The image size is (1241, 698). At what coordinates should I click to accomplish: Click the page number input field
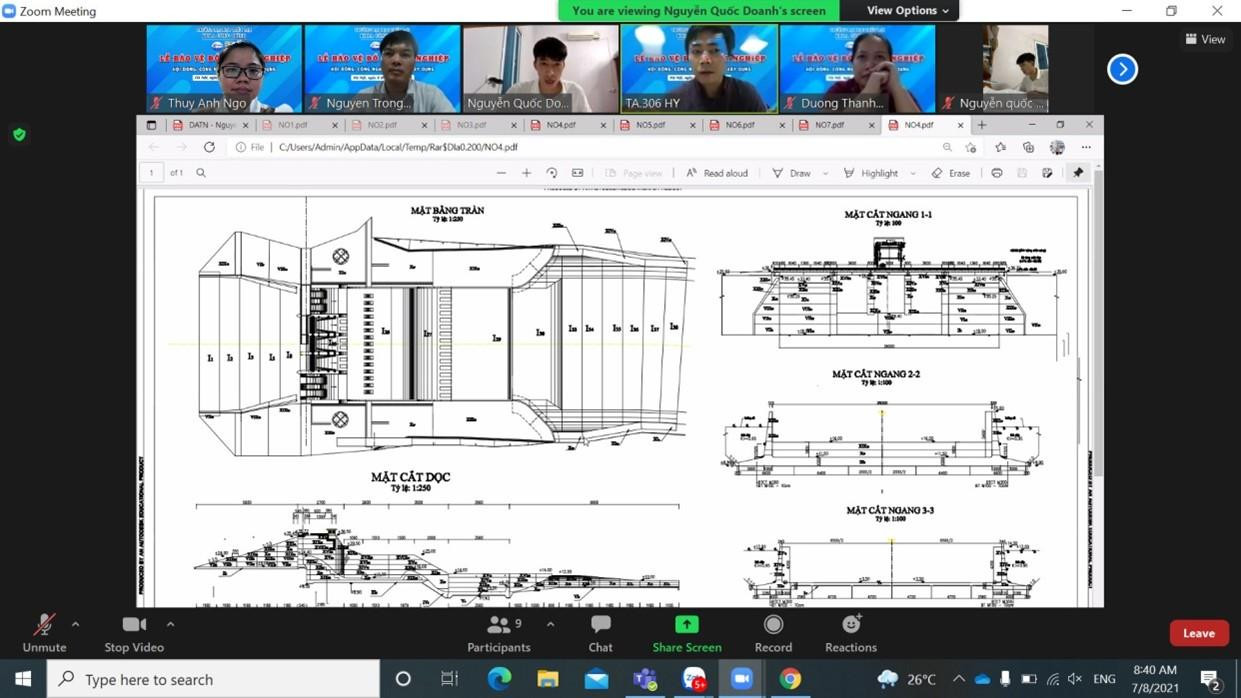(152, 172)
